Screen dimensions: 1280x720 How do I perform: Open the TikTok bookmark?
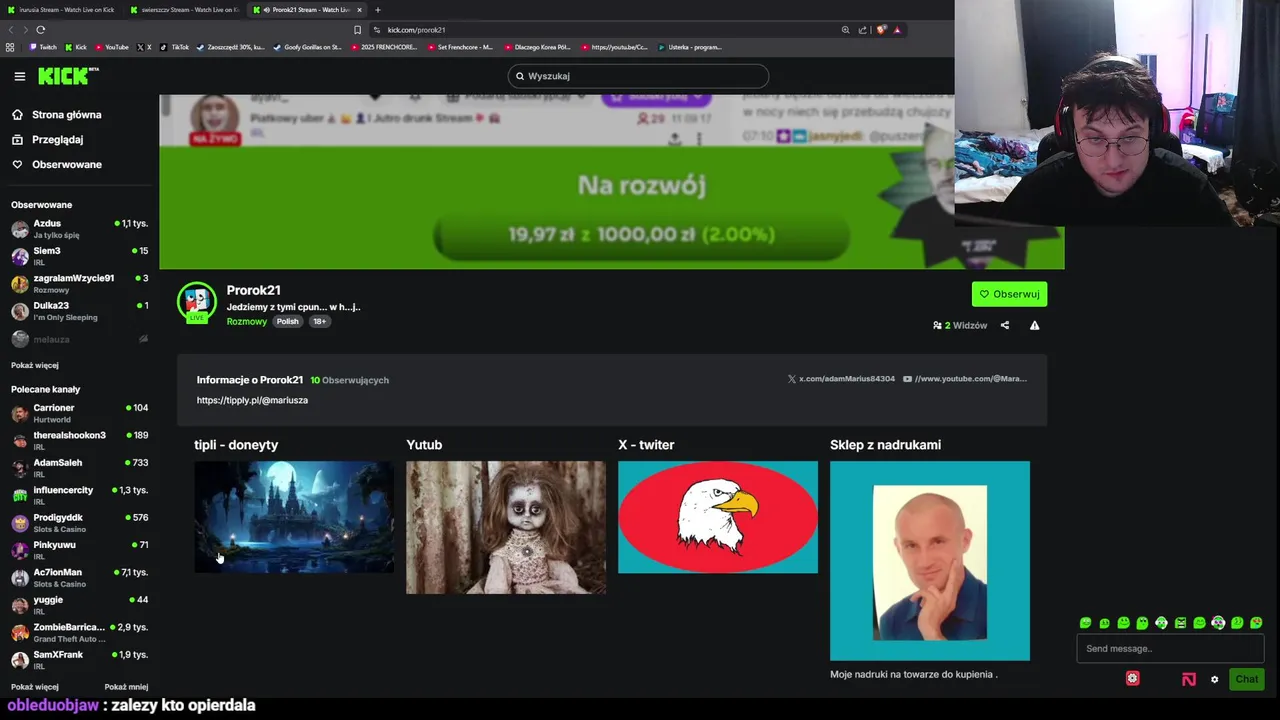point(174,47)
